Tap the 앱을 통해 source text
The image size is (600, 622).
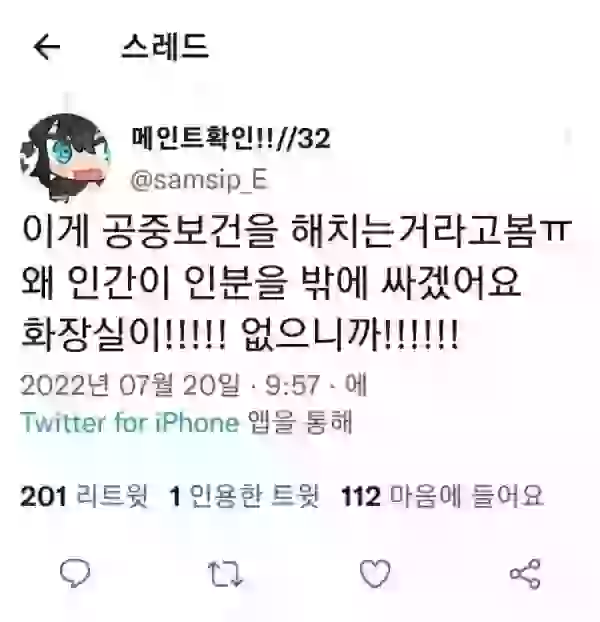pyautogui.click(x=299, y=422)
